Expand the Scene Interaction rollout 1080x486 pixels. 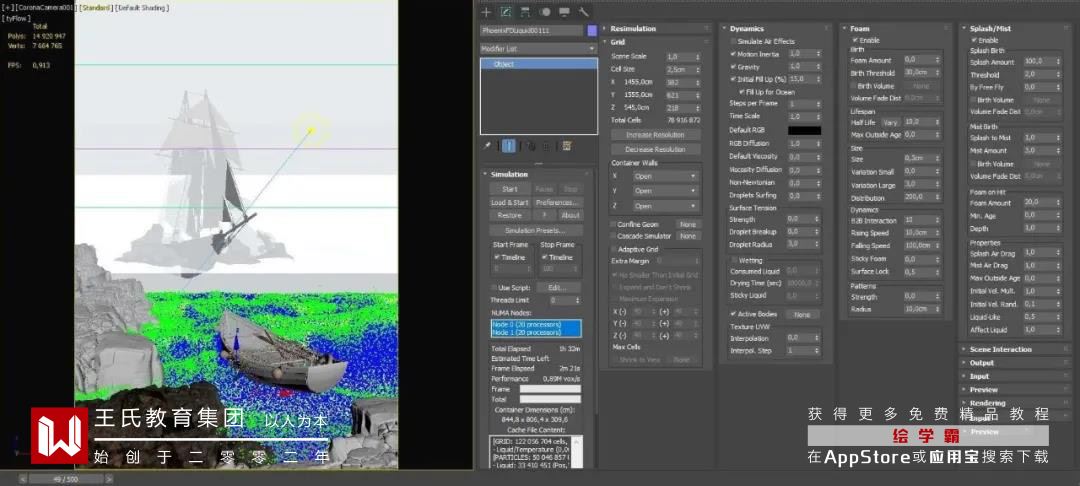click(x=1016, y=350)
